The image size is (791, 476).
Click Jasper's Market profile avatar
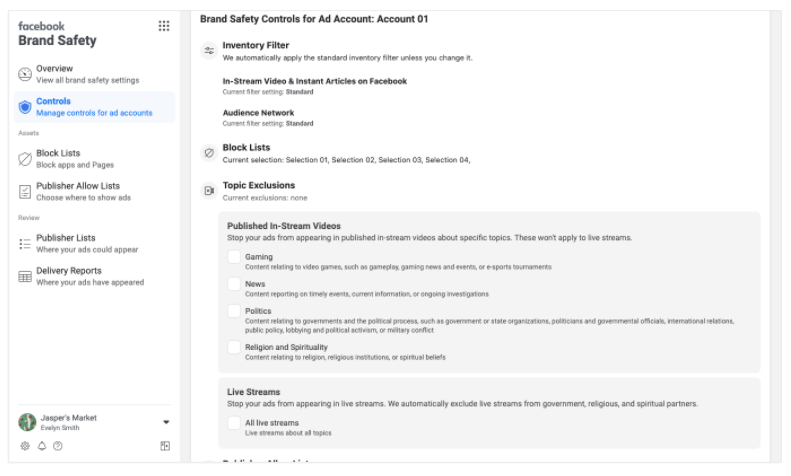pyautogui.click(x=27, y=422)
